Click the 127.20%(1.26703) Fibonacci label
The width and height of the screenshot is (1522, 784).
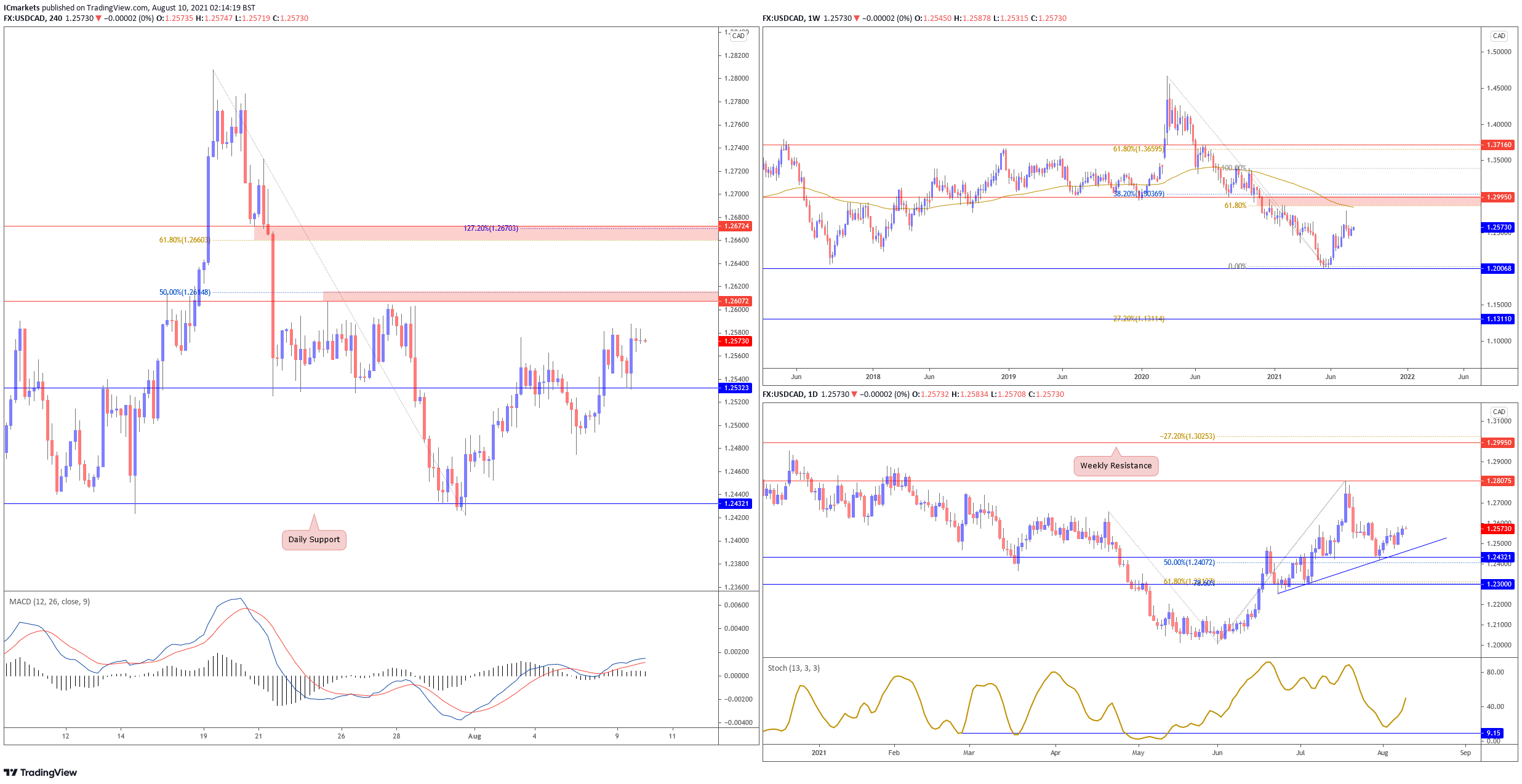(x=491, y=228)
